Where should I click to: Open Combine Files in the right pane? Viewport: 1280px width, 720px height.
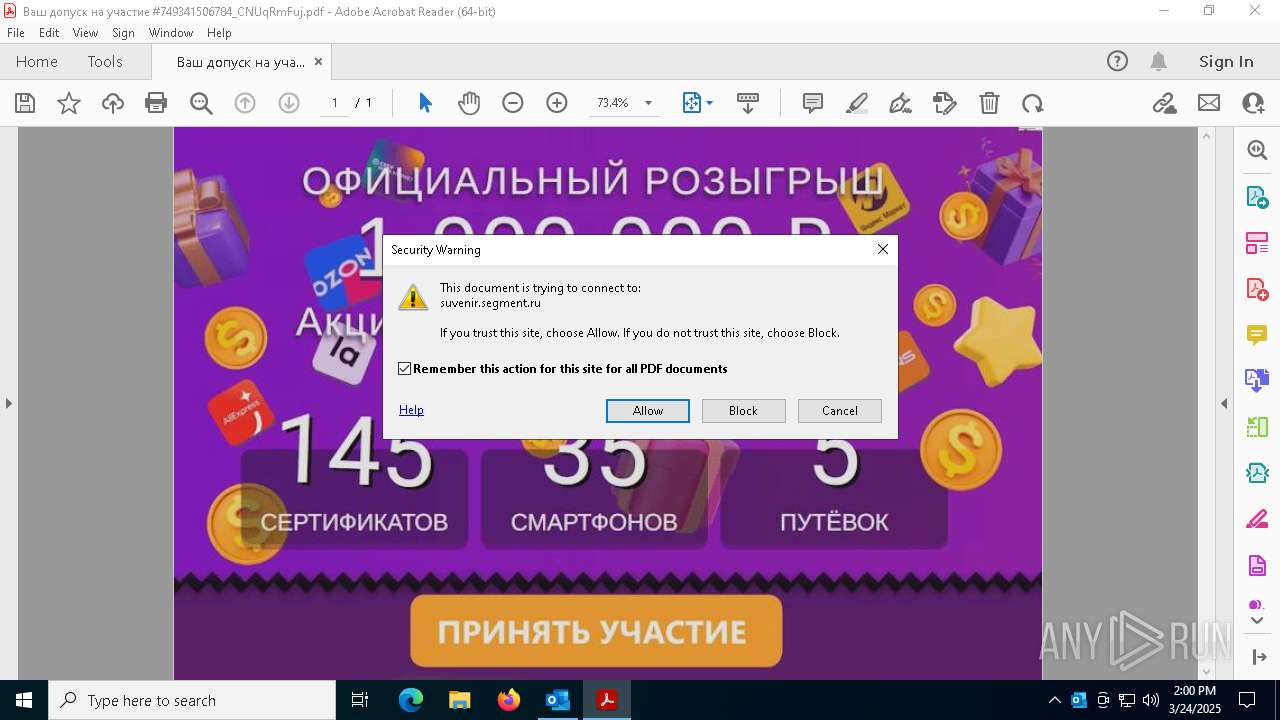tap(1257, 381)
